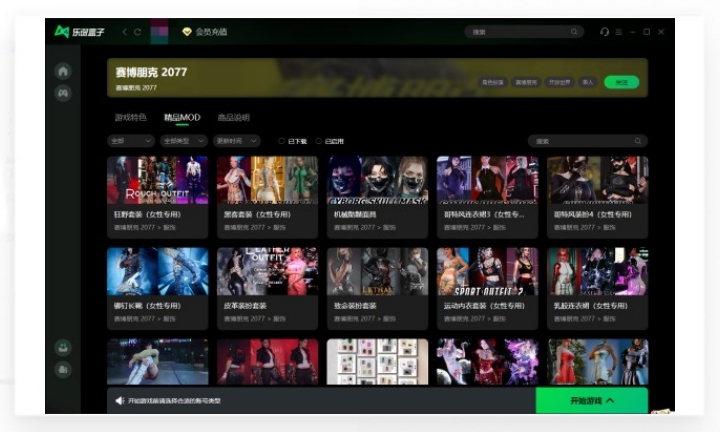This screenshot has height=432, width=720.
Task: Open 会员充值 membership recharge
Action: click(x=211, y=32)
